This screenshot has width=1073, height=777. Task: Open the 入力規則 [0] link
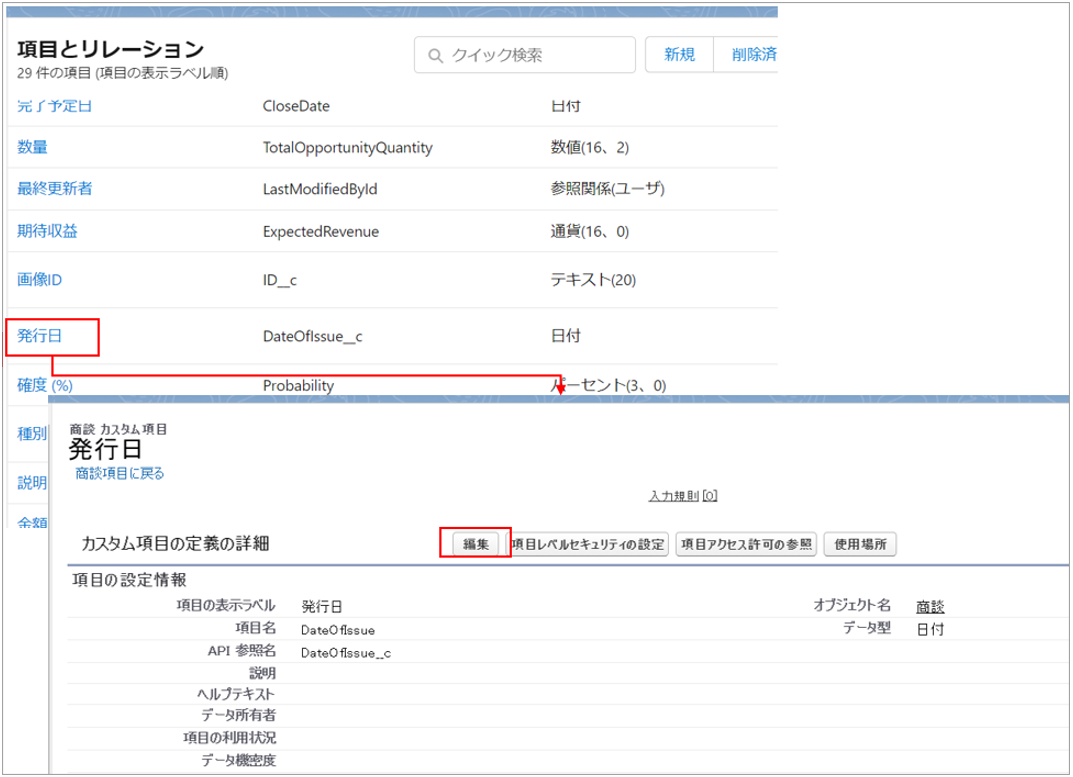[683, 495]
